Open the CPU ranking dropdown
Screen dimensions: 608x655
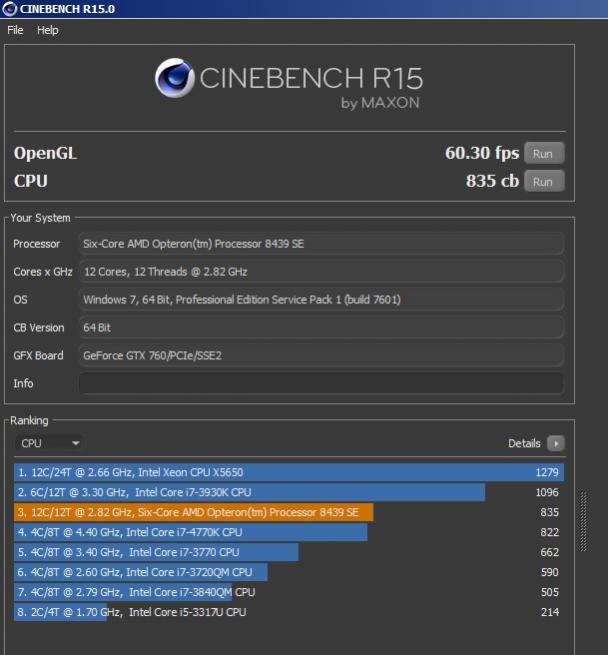pos(49,443)
